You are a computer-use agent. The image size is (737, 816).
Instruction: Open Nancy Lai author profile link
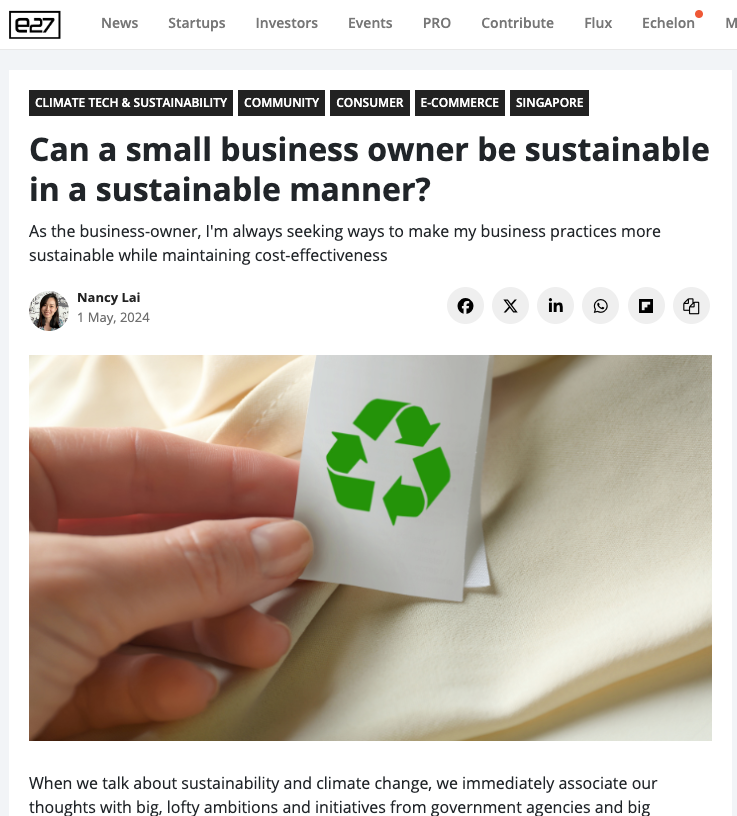pyautogui.click(x=109, y=297)
